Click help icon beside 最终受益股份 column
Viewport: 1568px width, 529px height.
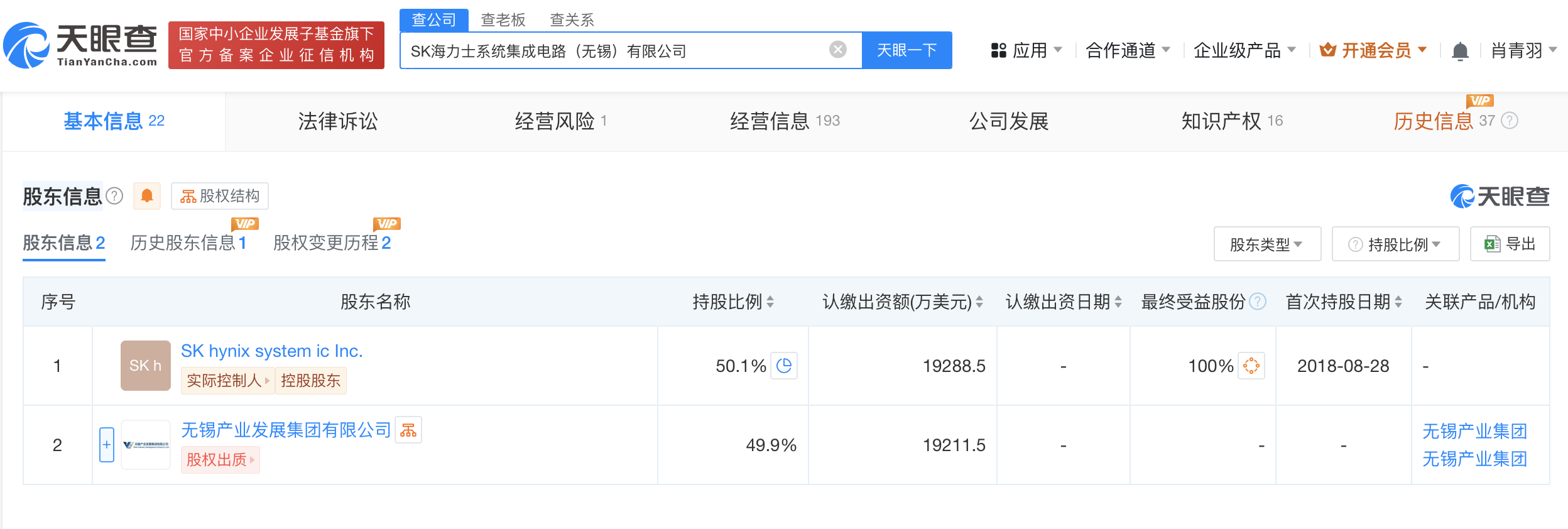1258,302
